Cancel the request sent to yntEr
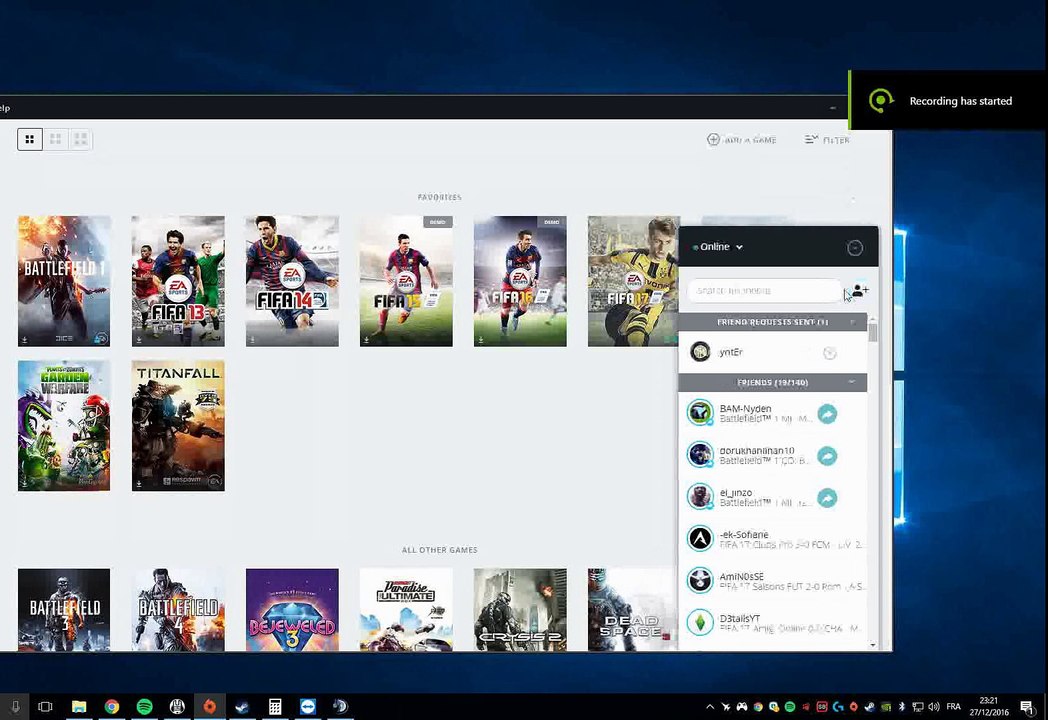 (829, 353)
